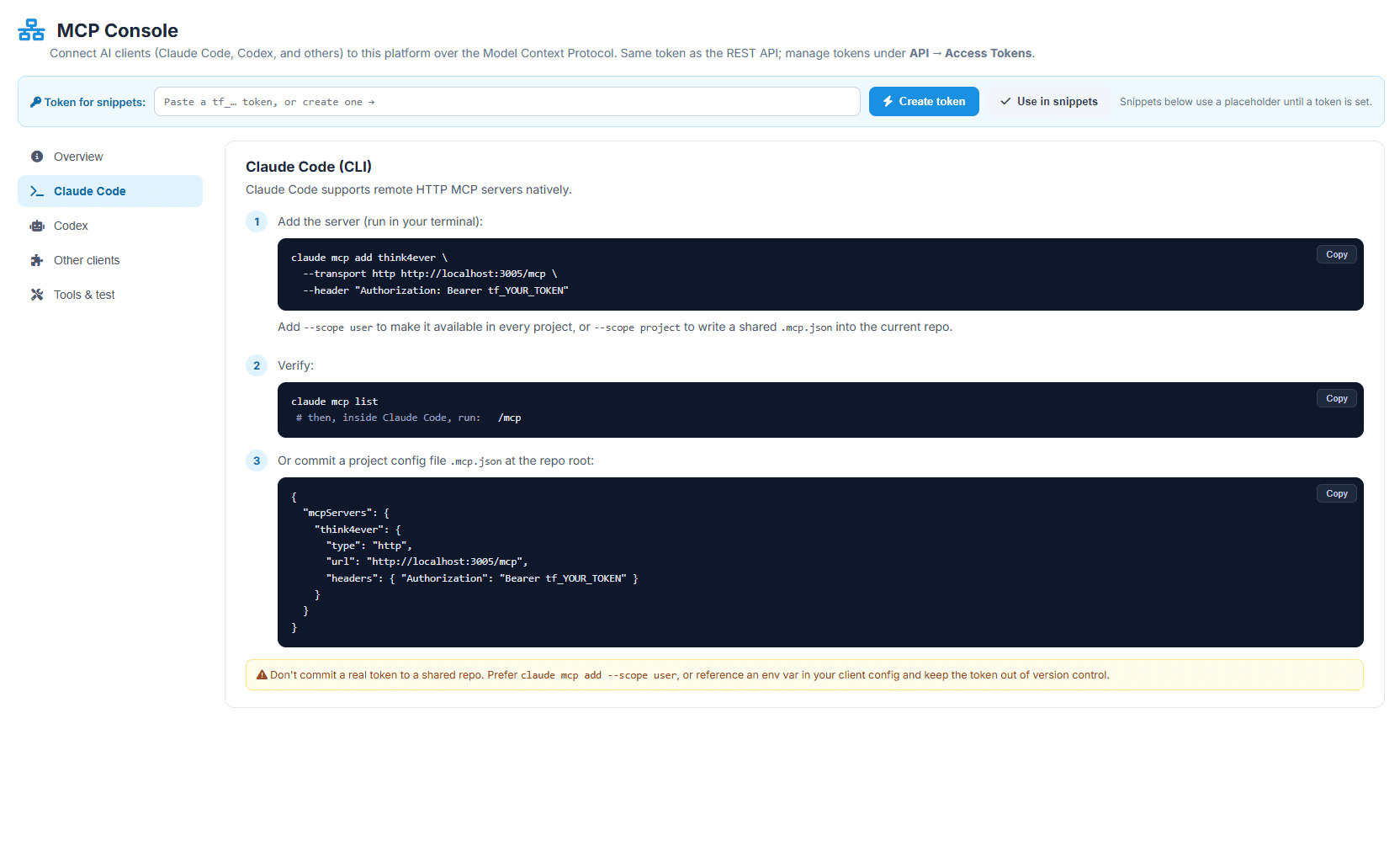The width and height of the screenshot is (1400, 841).
Task: Click 'Claude Code supports remote HTTP MCP servers natively.'
Action: pos(409,189)
